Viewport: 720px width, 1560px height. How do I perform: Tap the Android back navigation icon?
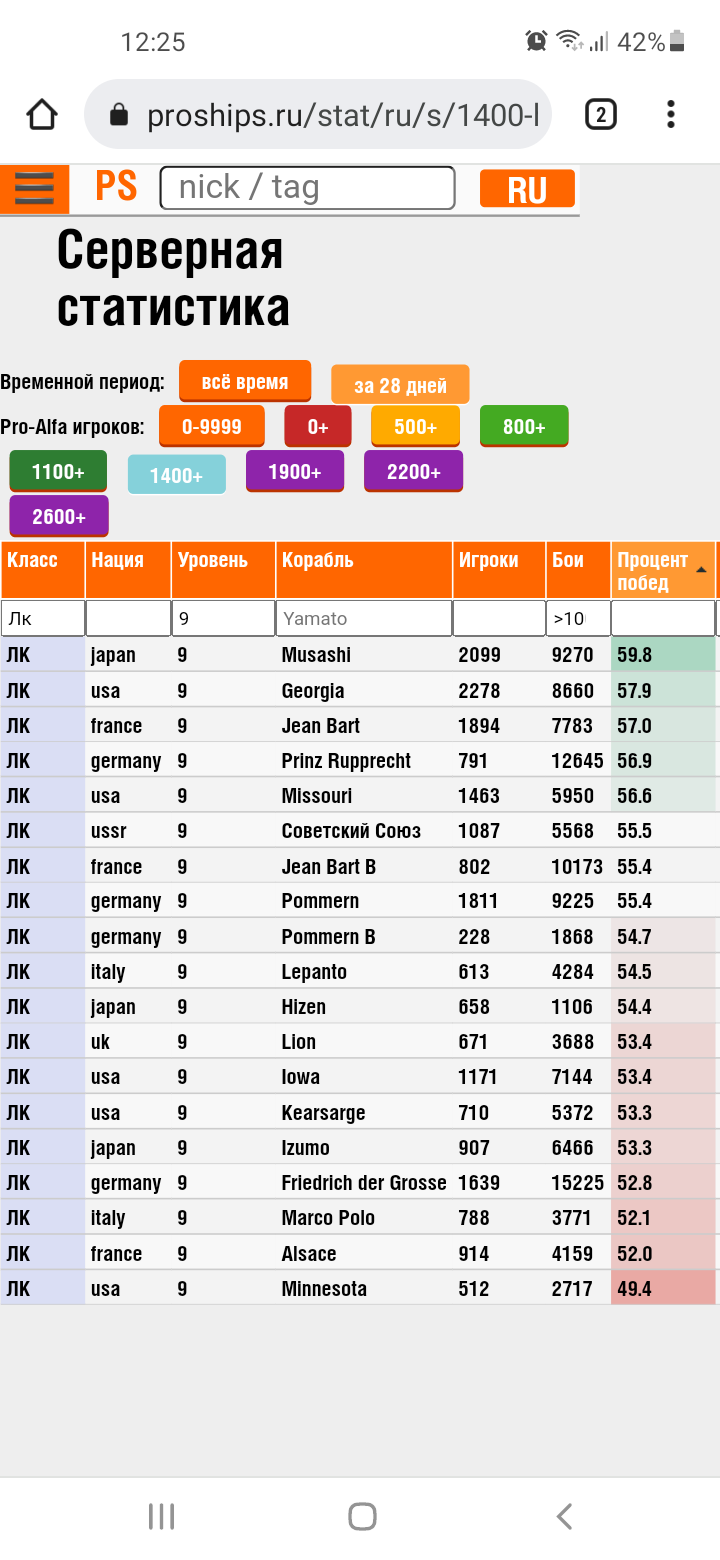click(x=564, y=1516)
